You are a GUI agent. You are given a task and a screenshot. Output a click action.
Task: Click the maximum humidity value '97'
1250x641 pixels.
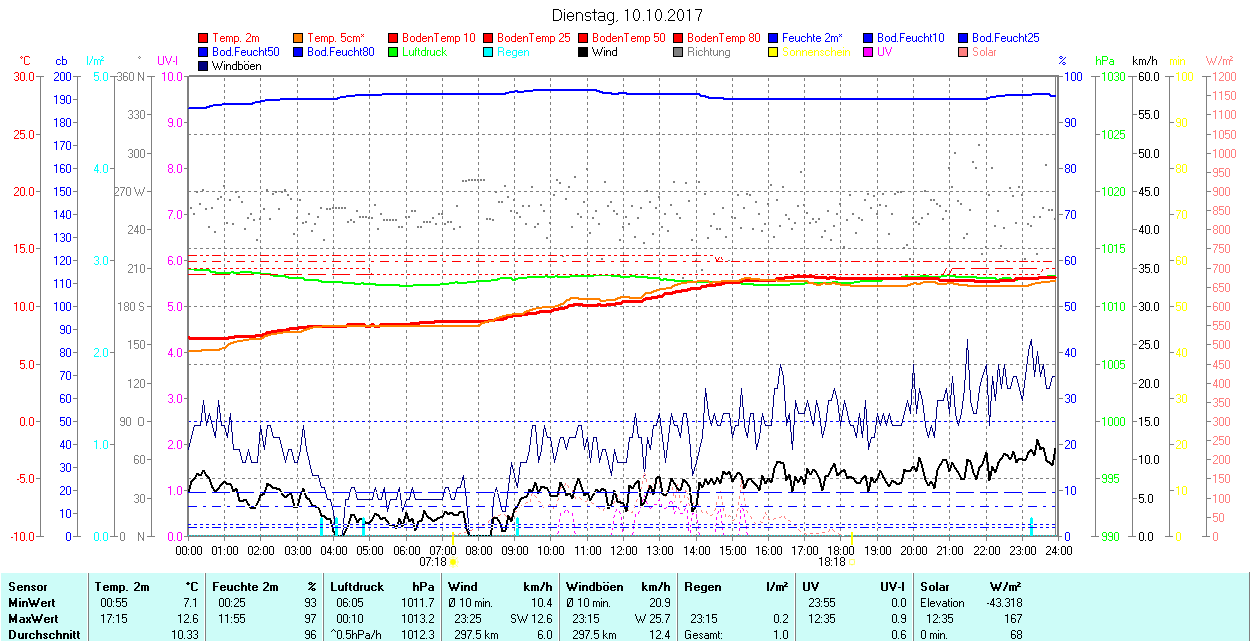tap(310, 619)
